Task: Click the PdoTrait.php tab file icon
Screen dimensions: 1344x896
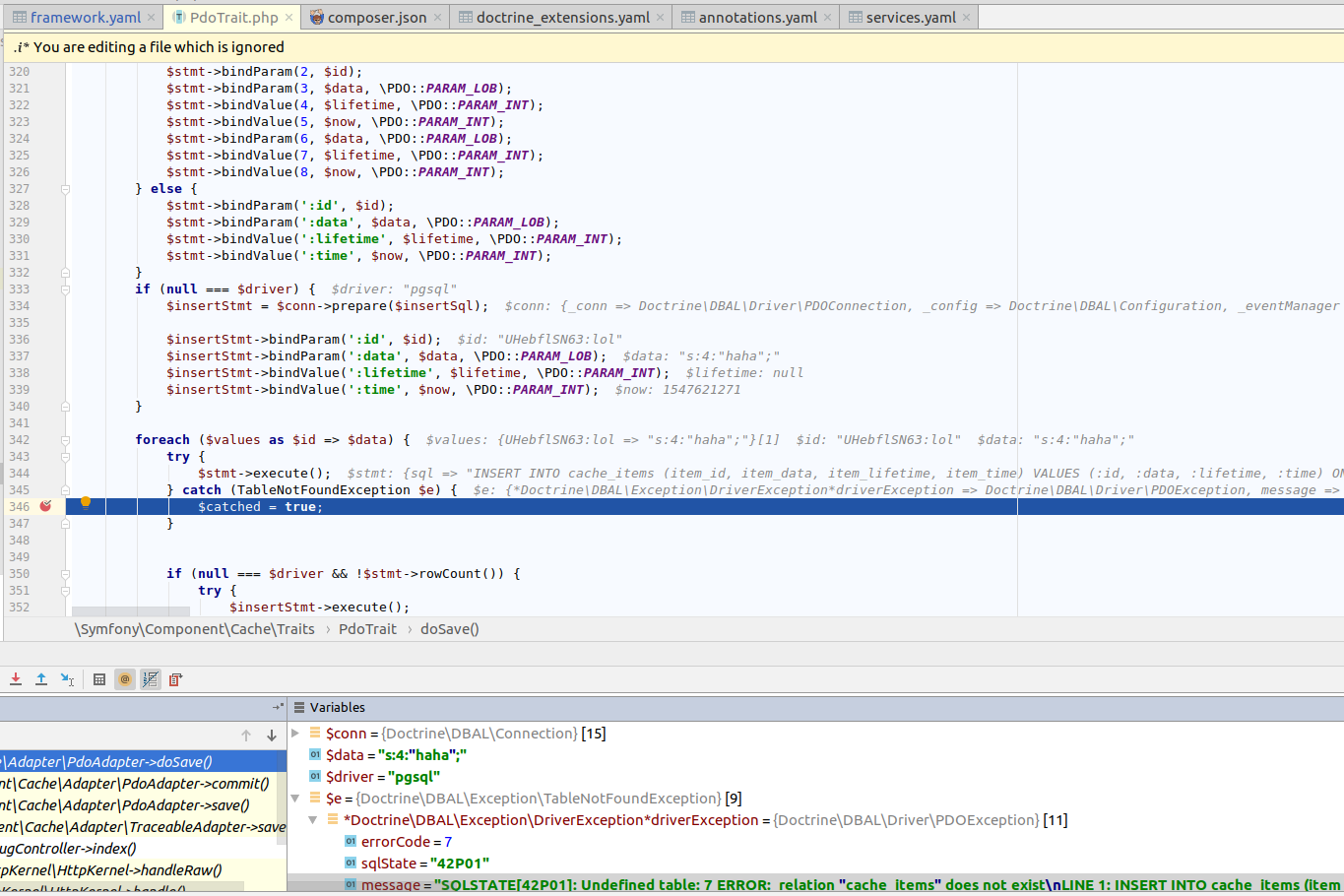Action: pyautogui.click(x=179, y=17)
